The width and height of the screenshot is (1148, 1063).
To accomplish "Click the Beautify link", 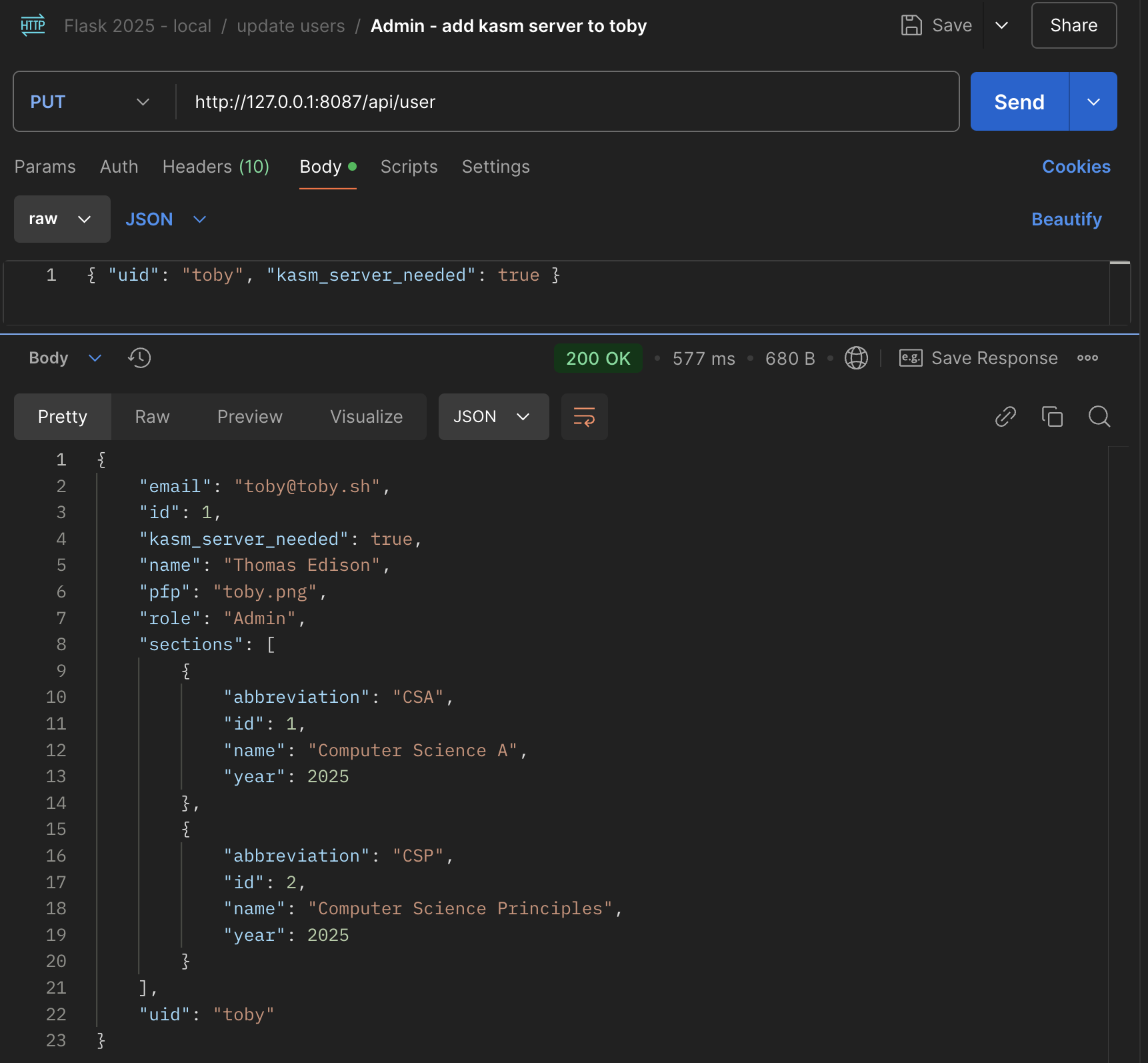I will [x=1066, y=219].
